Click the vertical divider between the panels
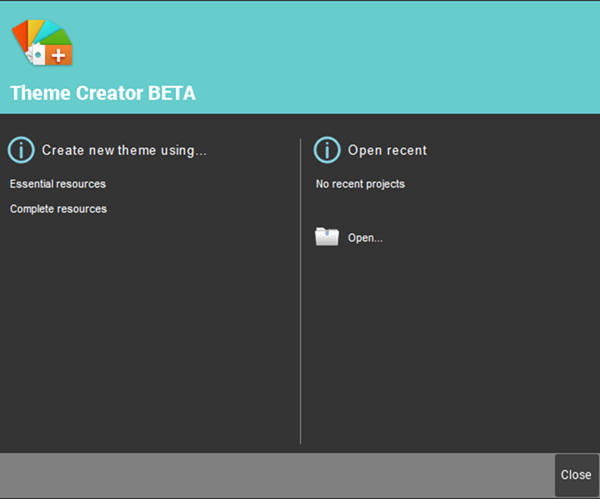600x499 pixels. (x=300, y=300)
